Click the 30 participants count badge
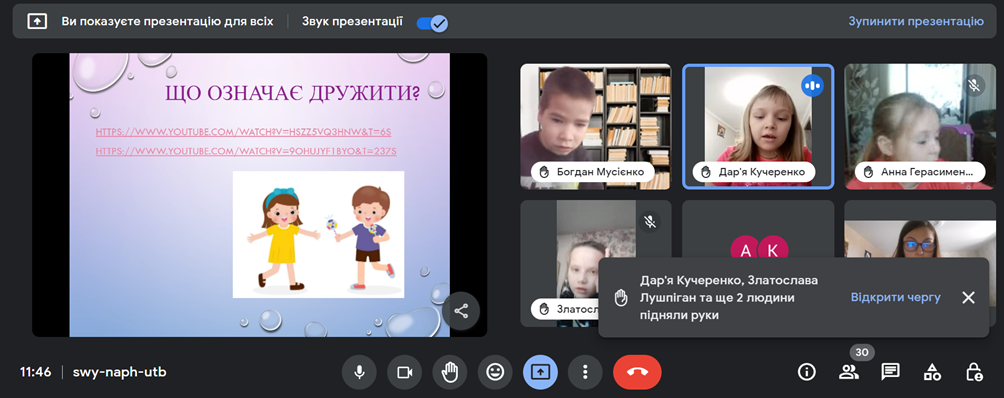Image resolution: width=1004 pixels, height=398 pixels. pos(862,353)
